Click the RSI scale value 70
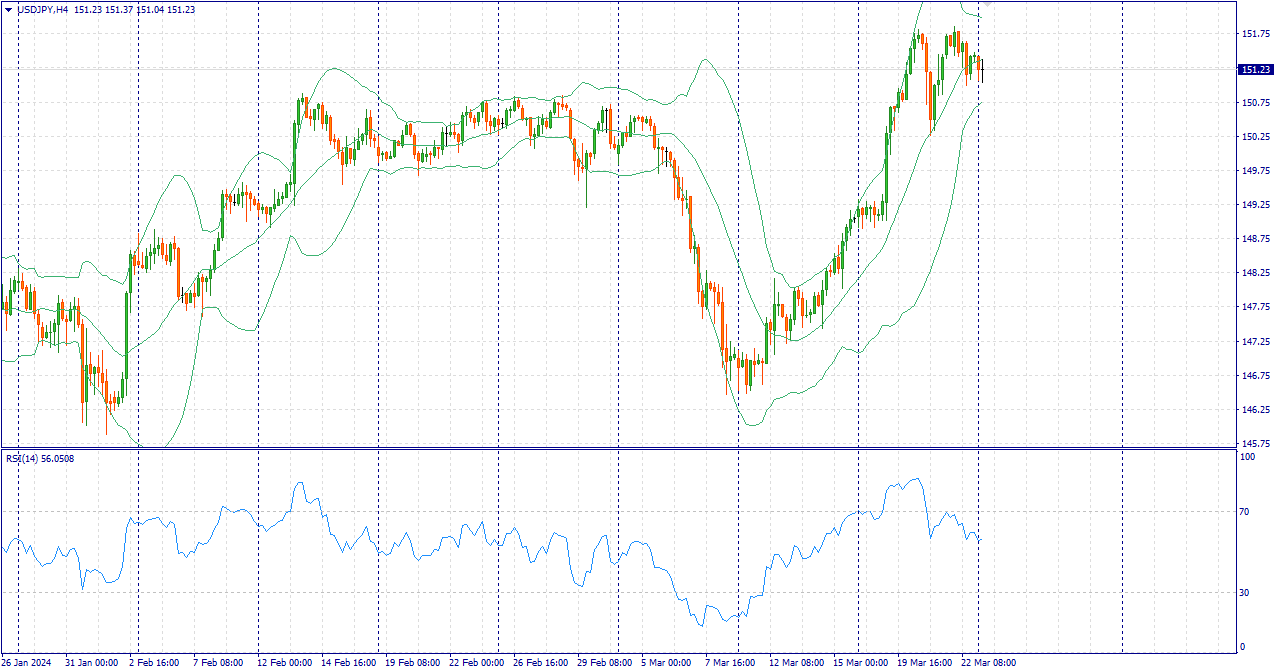The image size is (1275, 671). click(x=1245, y=512)
